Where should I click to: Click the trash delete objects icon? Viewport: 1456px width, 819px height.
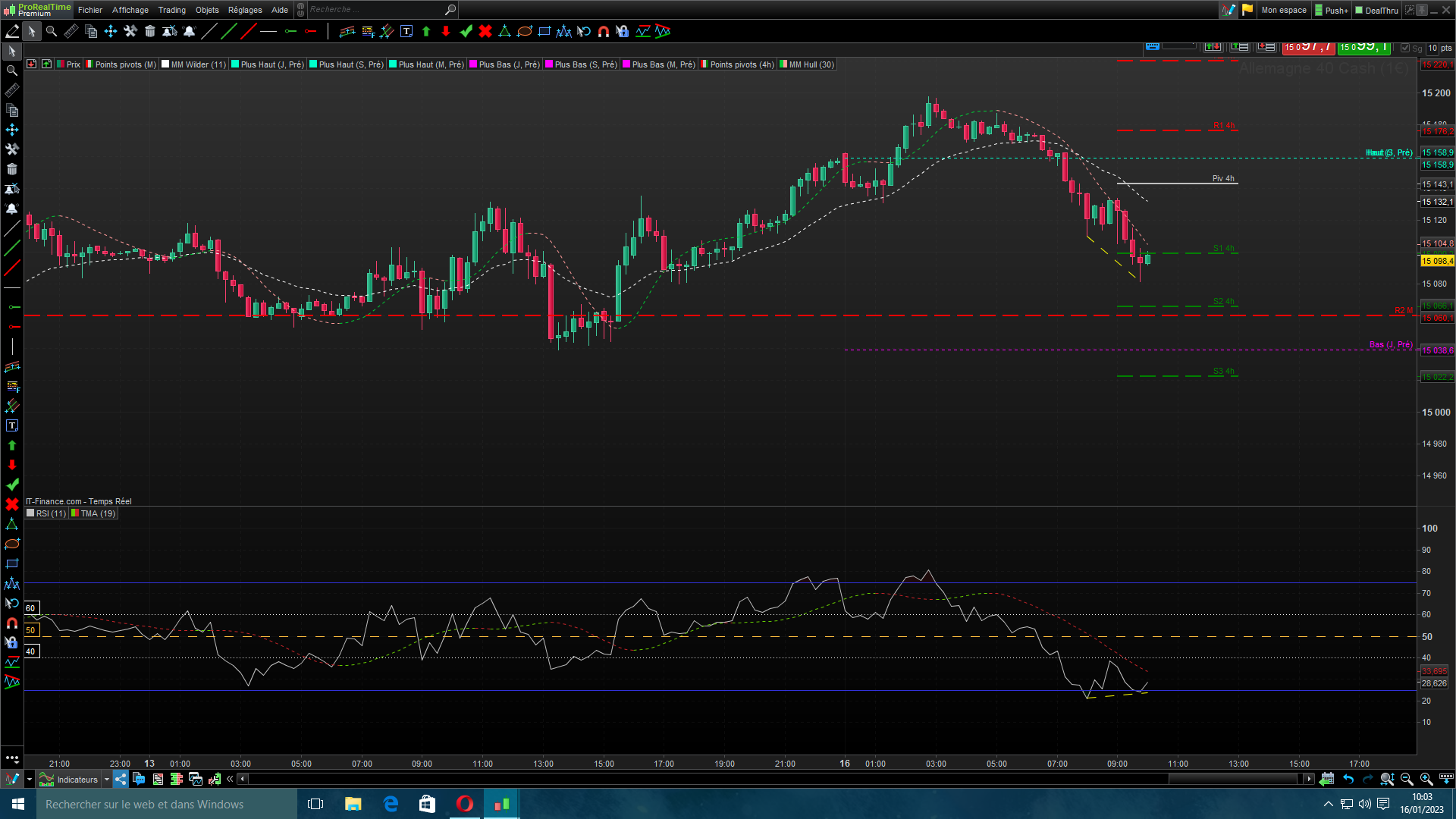click(x=150, y=31)
